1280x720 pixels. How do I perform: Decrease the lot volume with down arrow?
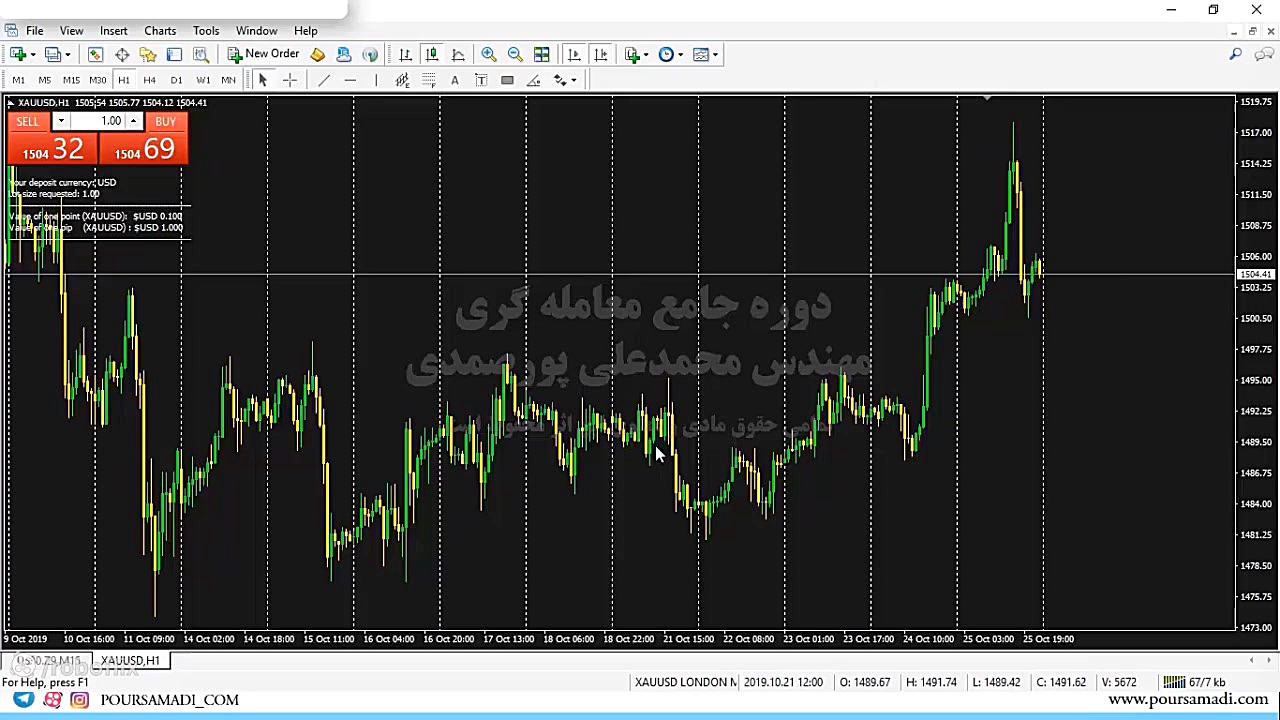click(x=61, y=122)
